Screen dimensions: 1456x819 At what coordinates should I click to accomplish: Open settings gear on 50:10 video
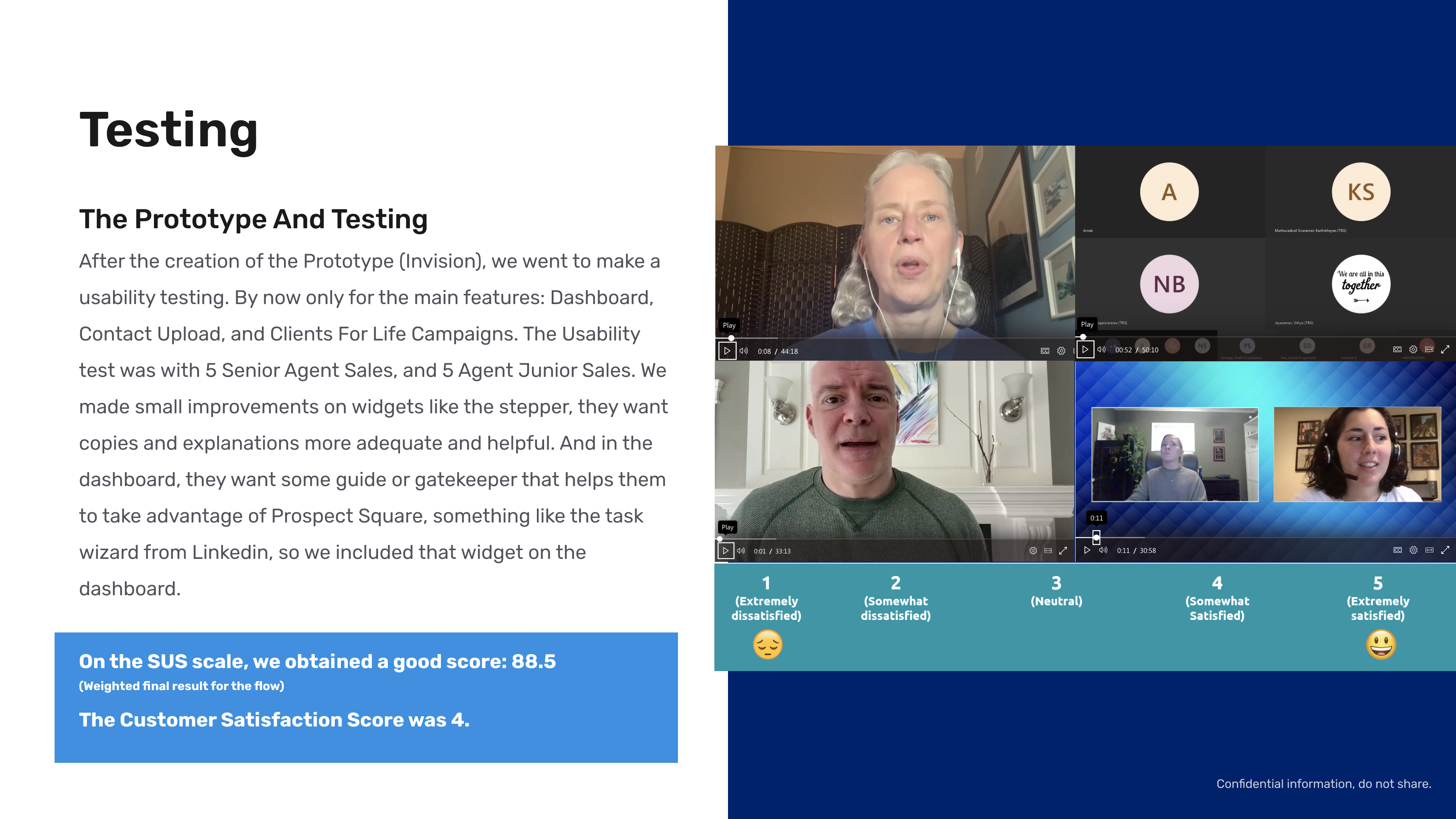pos(1413,349)
